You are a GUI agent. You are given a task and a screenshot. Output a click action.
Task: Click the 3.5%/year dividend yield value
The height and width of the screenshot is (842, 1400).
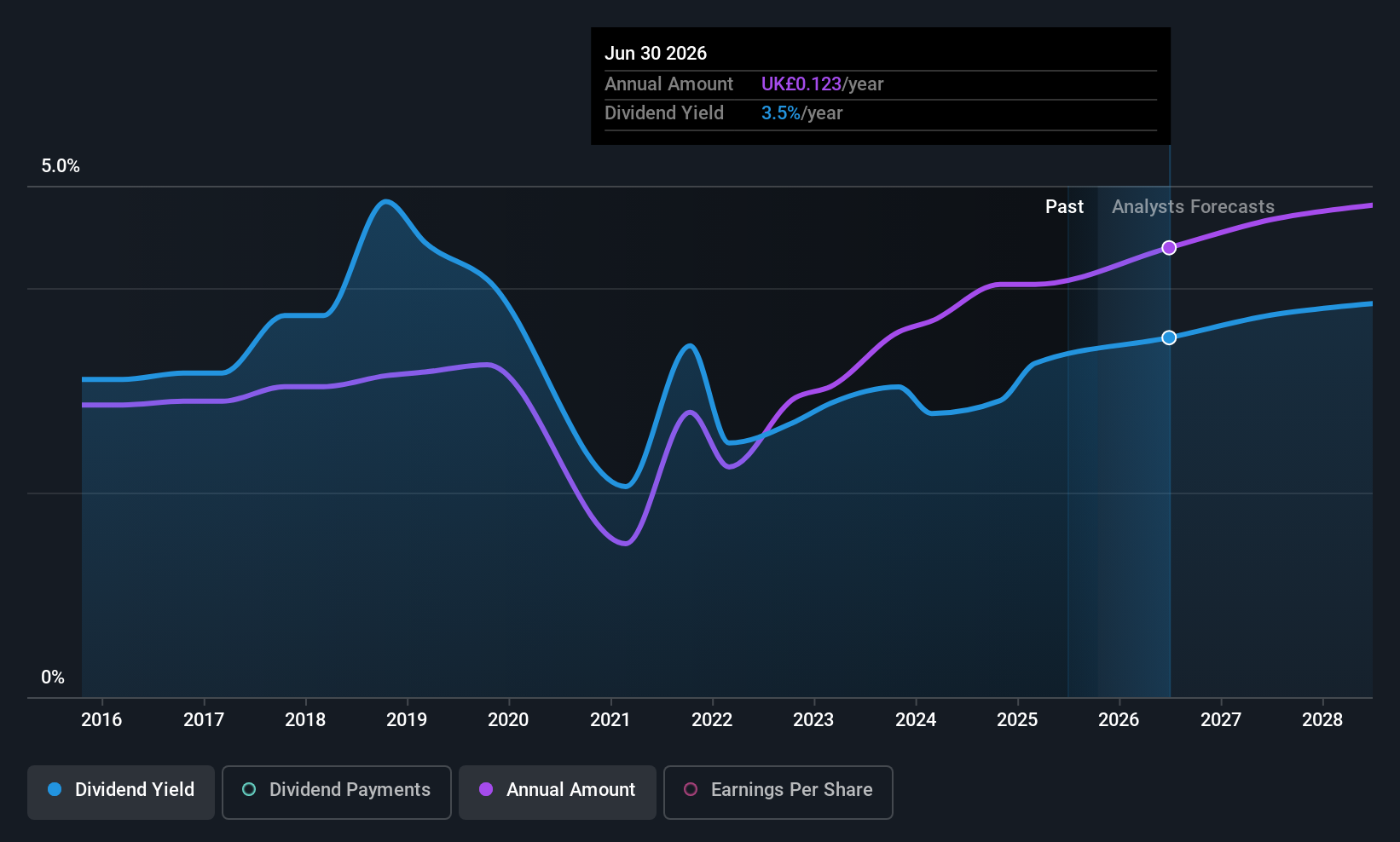(801, 113)
